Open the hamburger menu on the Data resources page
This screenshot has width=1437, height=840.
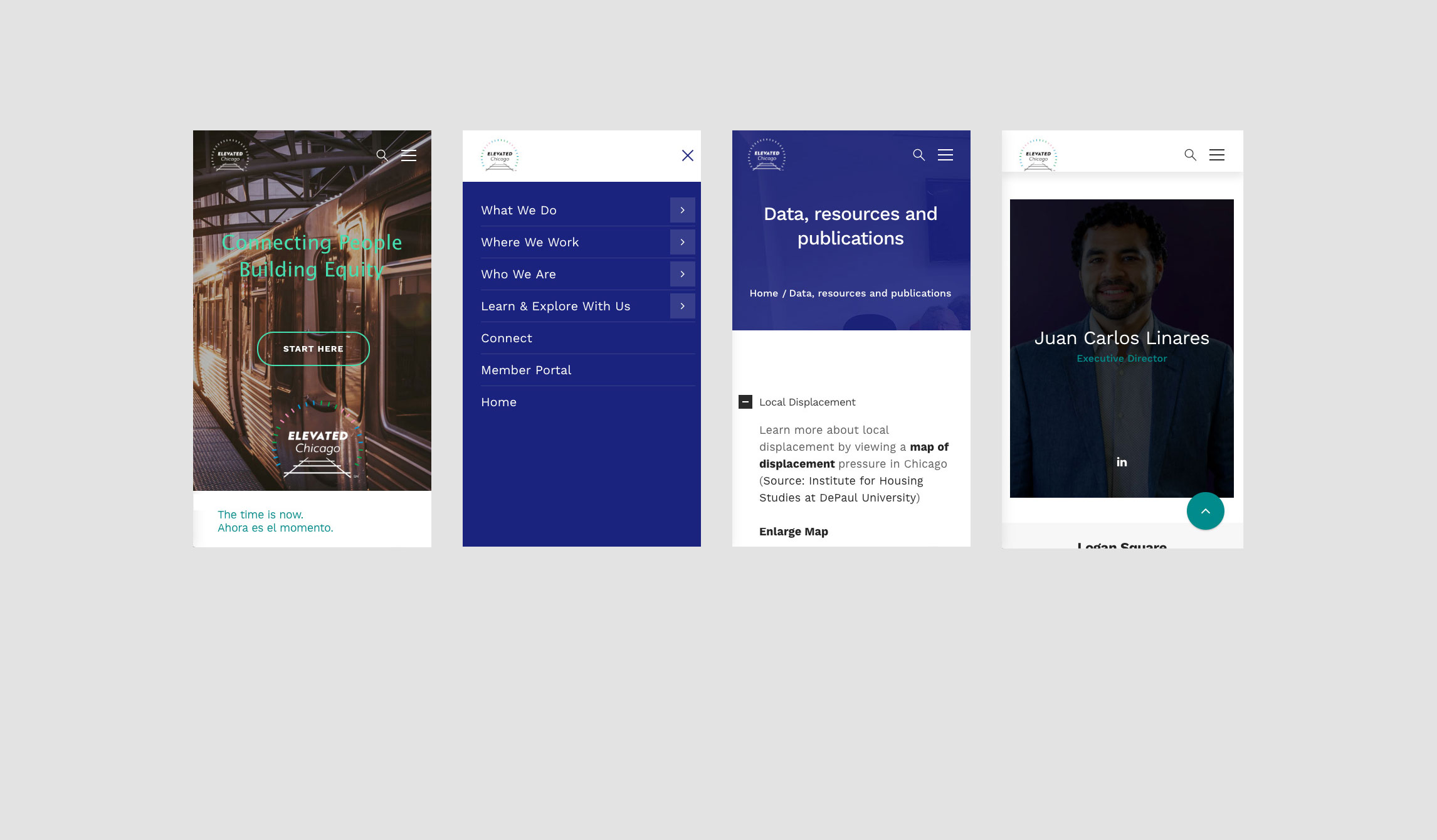945,155
